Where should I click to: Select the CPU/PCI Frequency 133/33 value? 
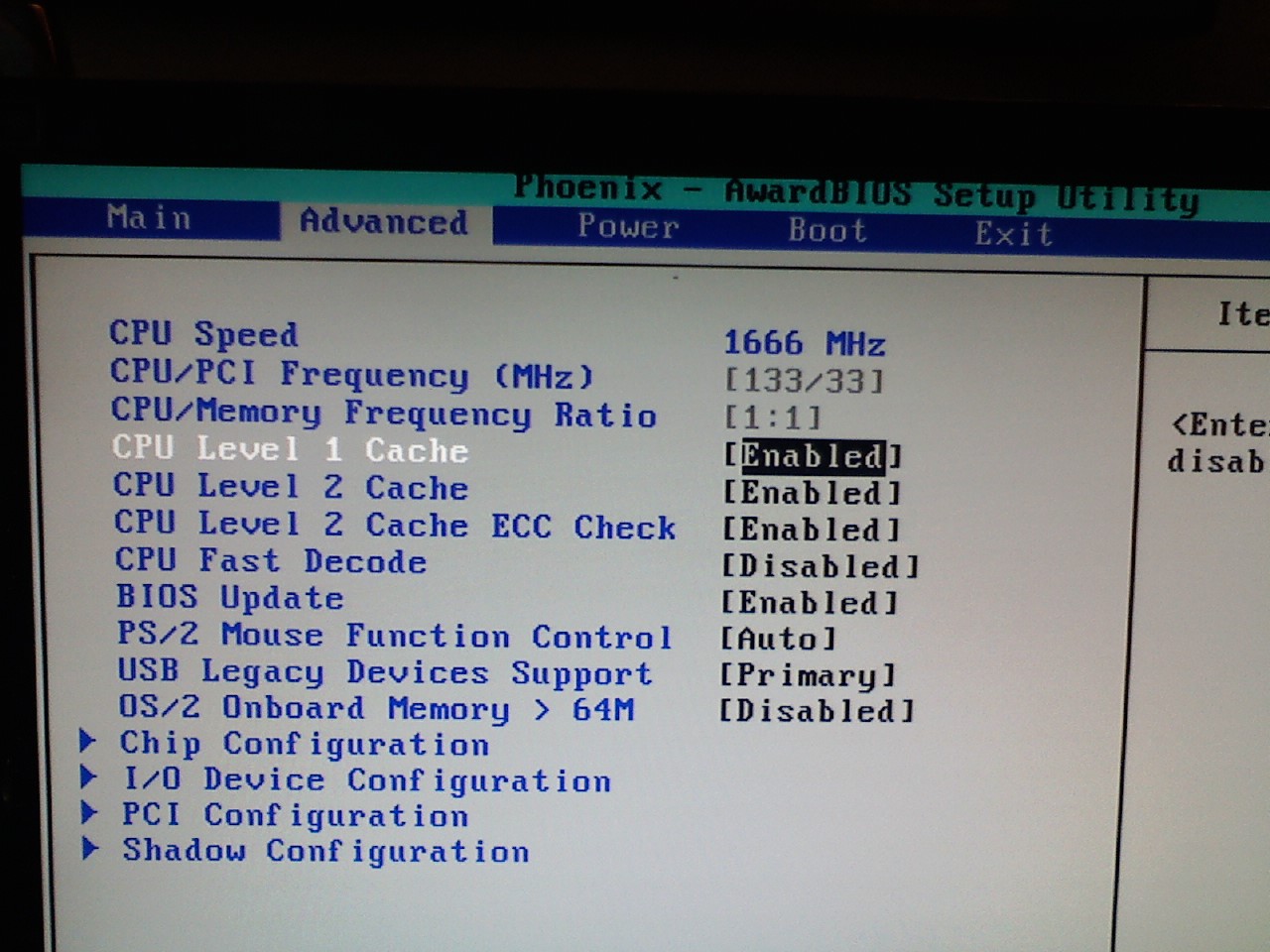[804, 380]
